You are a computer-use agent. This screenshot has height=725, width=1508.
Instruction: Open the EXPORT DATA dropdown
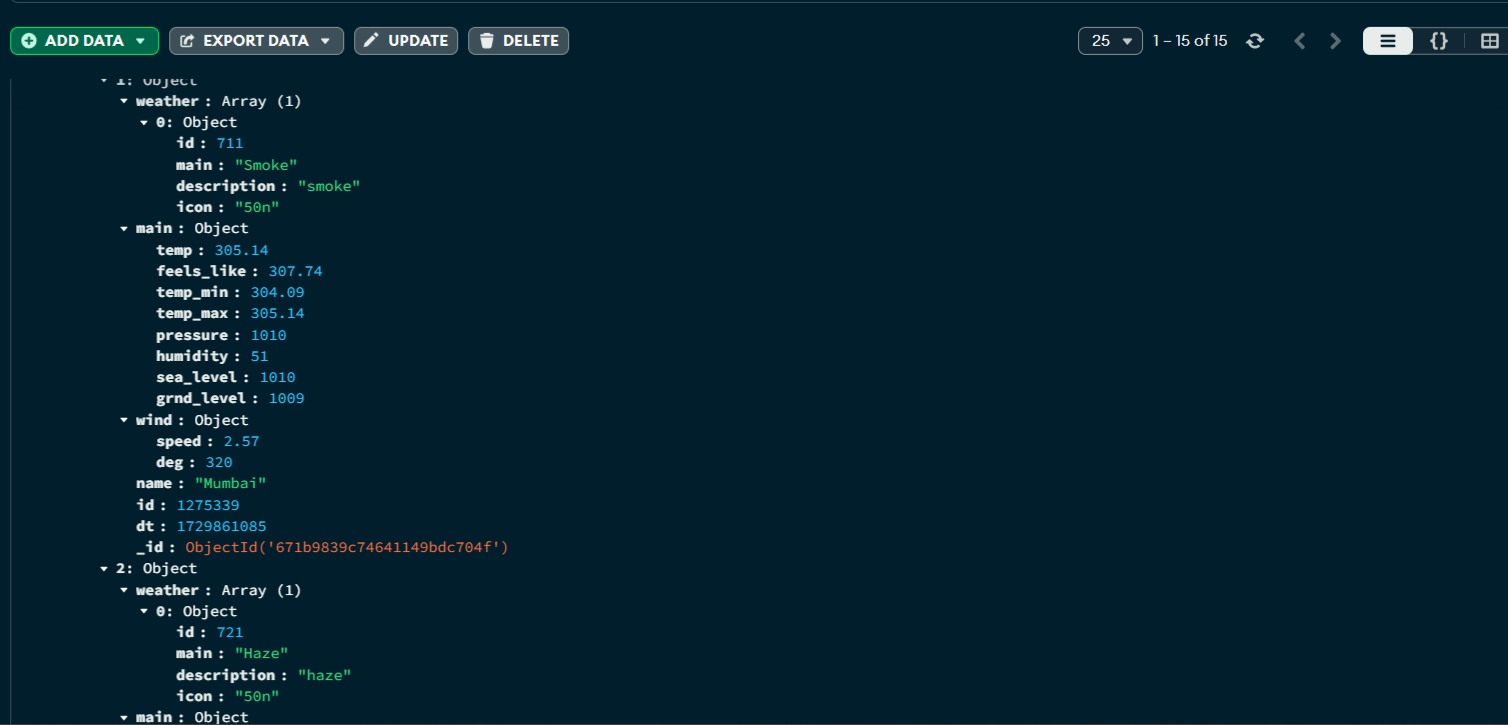pyautogui.click(x=256, y=41)
